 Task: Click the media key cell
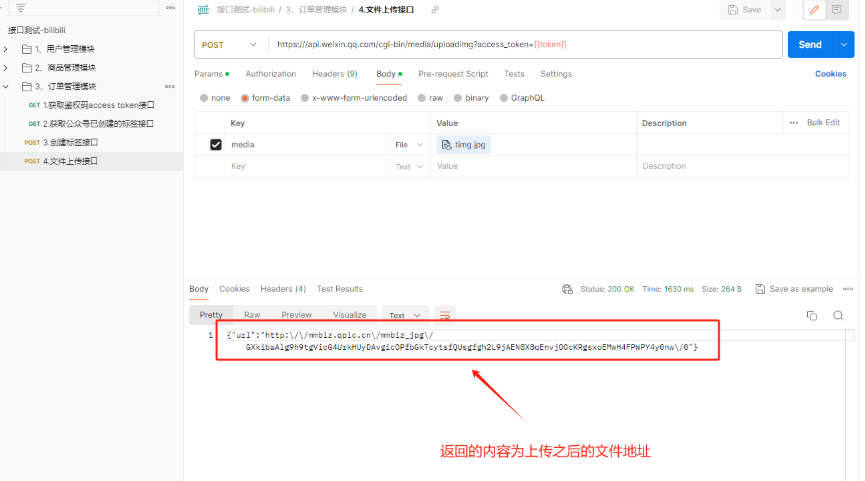[309, 145]
